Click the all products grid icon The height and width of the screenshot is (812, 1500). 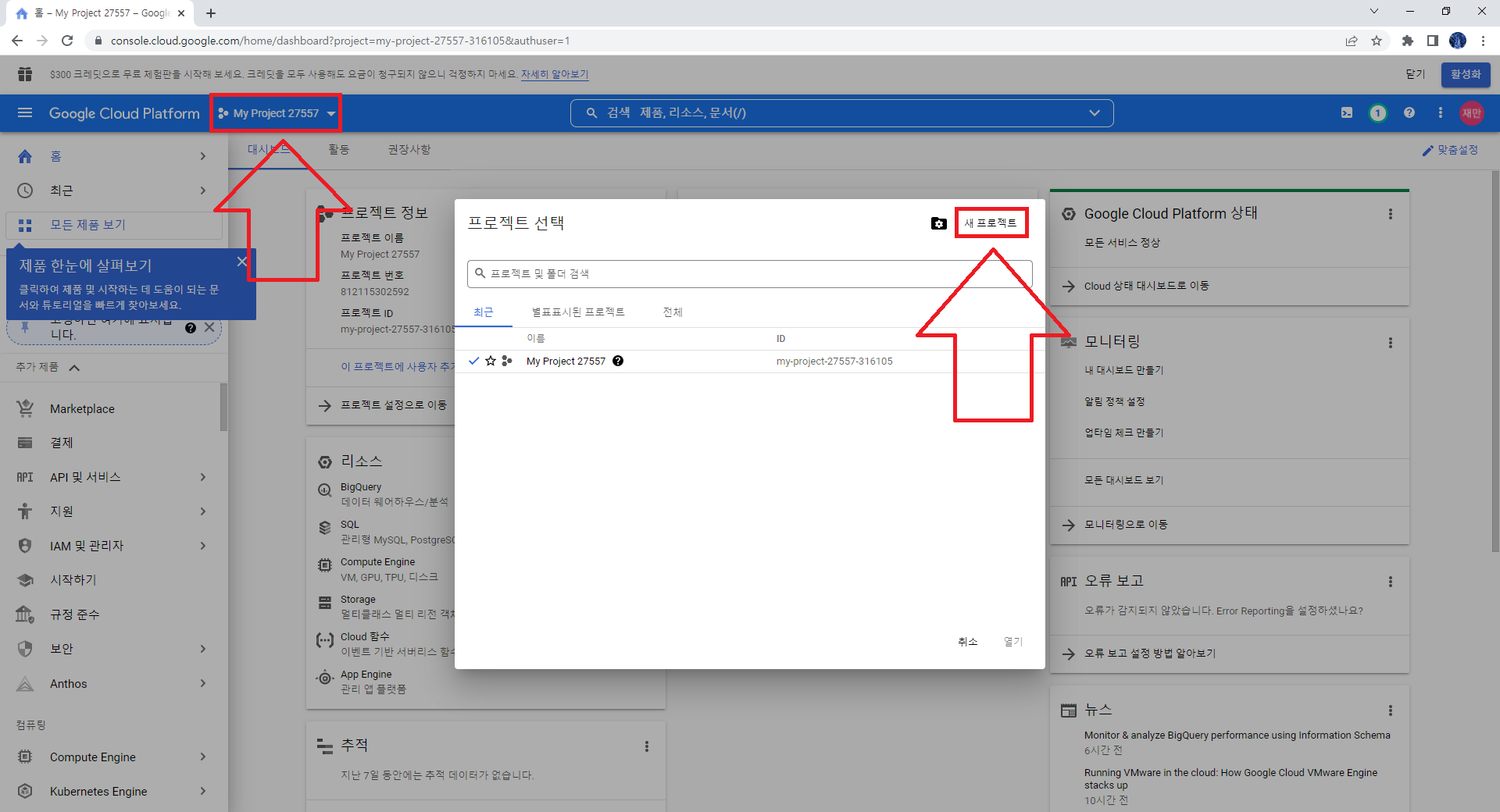point(25,225)
